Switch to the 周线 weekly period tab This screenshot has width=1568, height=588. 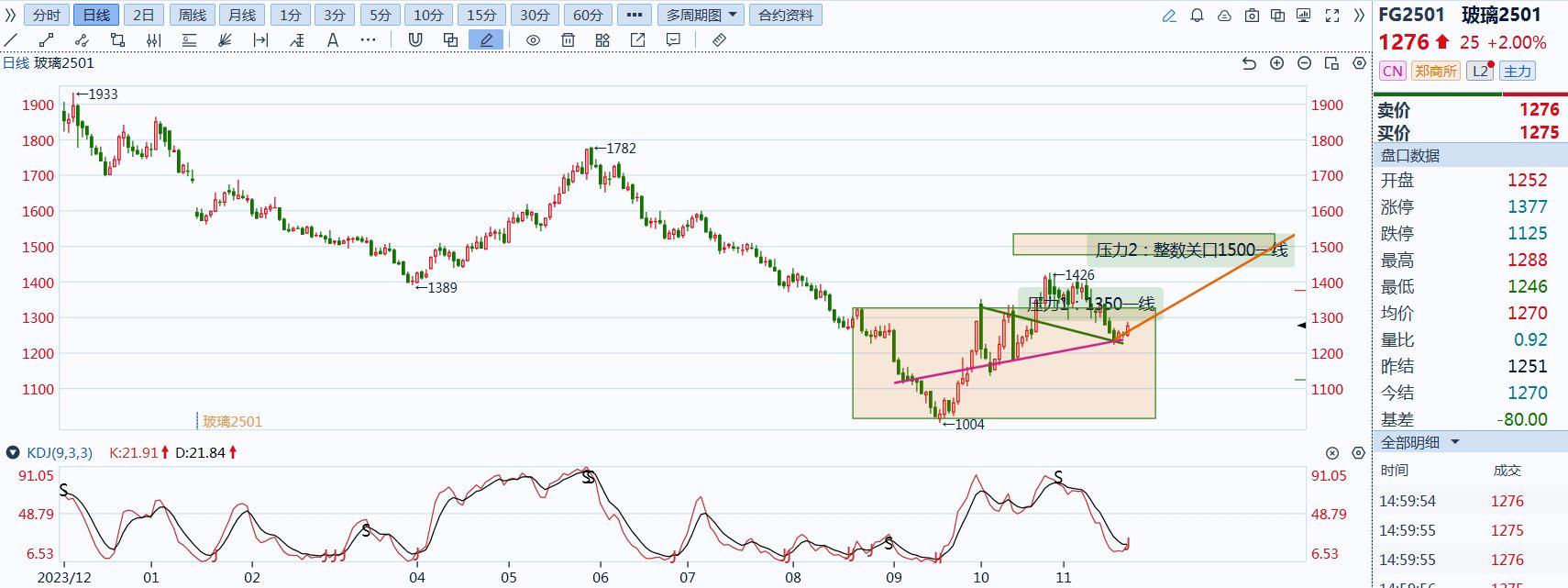193,16
